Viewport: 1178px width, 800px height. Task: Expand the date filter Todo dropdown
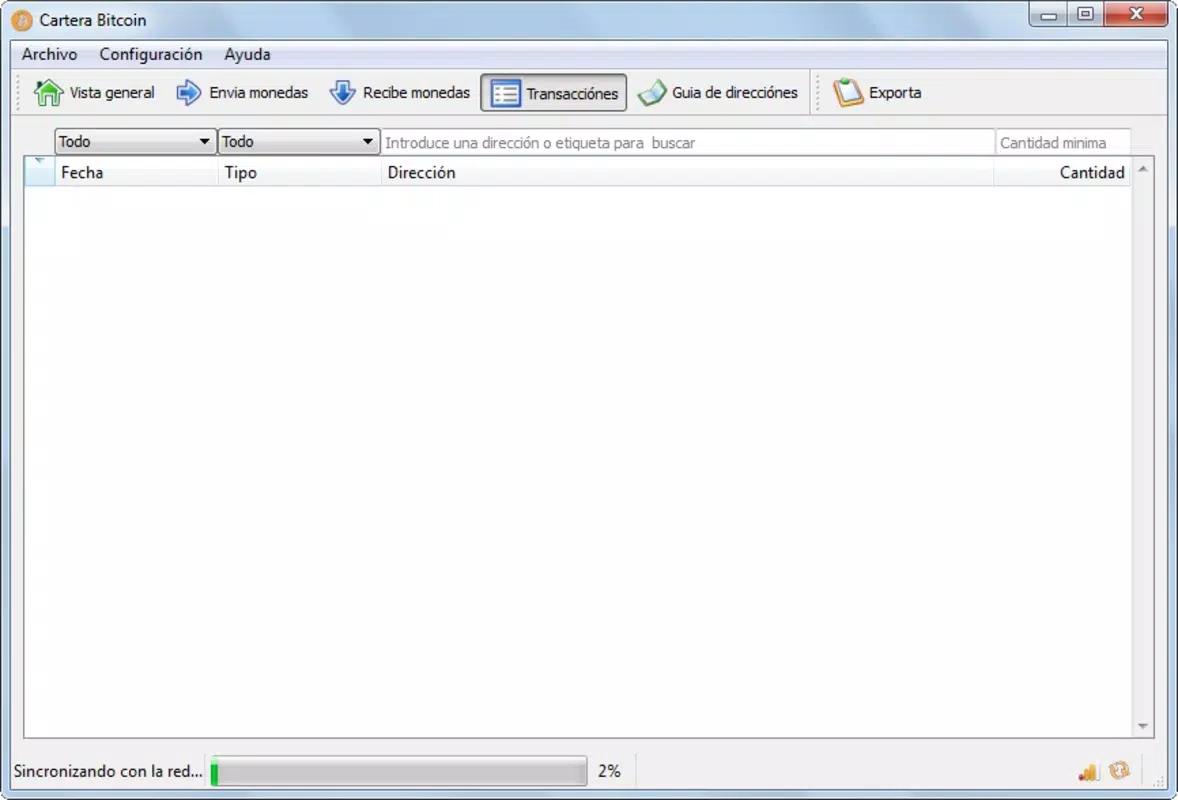[x=135, y=141]
